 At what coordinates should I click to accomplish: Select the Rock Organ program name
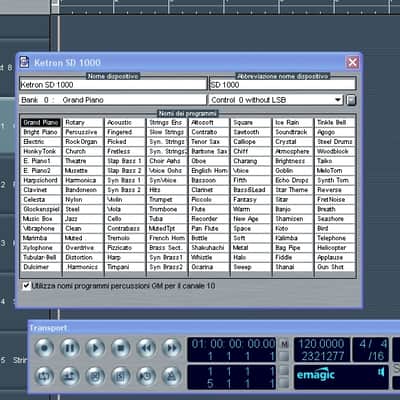point(82,142)
